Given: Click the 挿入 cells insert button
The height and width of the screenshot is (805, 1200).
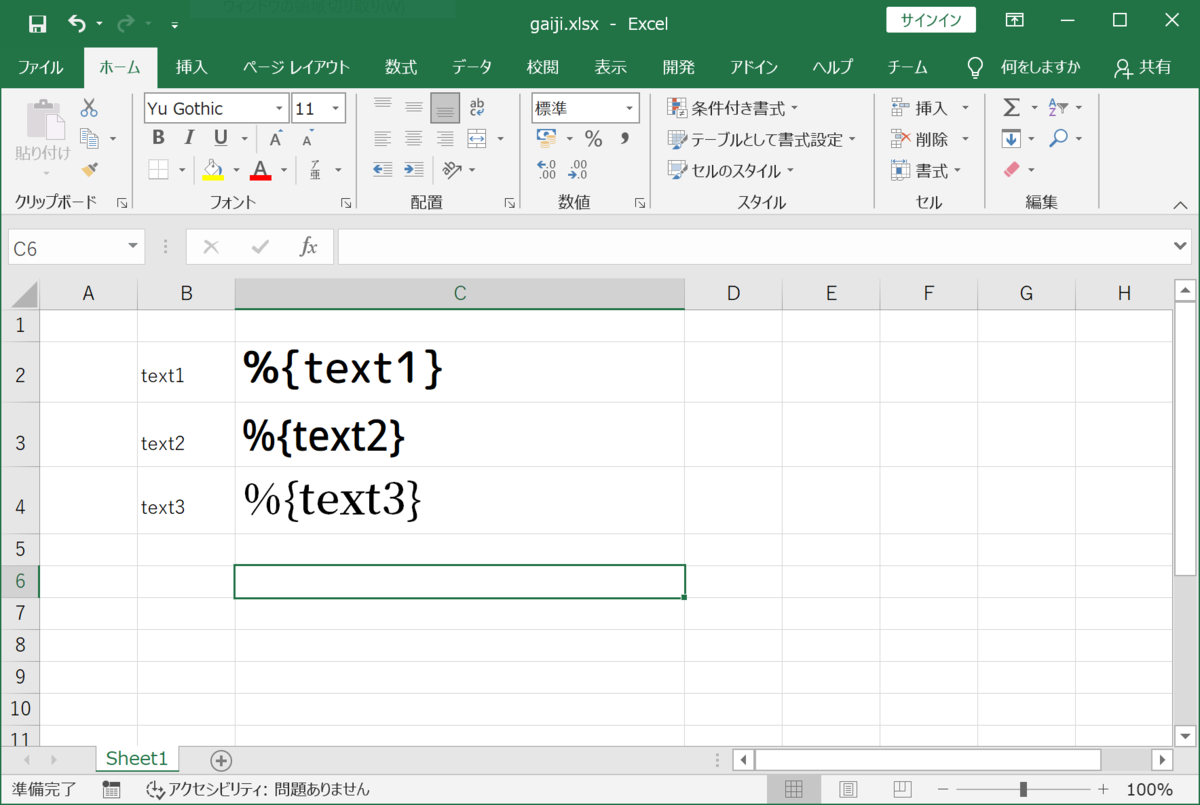Looking at the screenshot, I should [931, 107].
